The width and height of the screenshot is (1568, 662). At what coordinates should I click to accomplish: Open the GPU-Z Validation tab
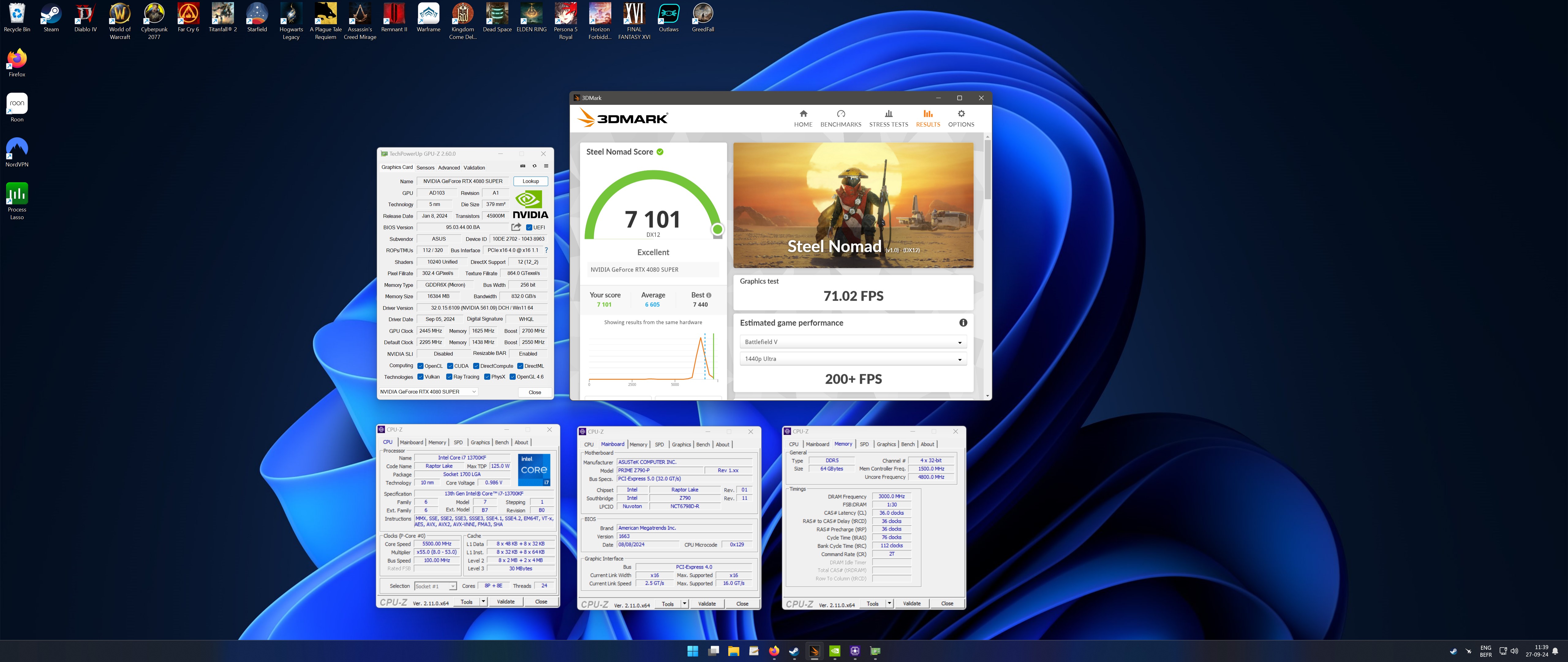coord(474,168)
